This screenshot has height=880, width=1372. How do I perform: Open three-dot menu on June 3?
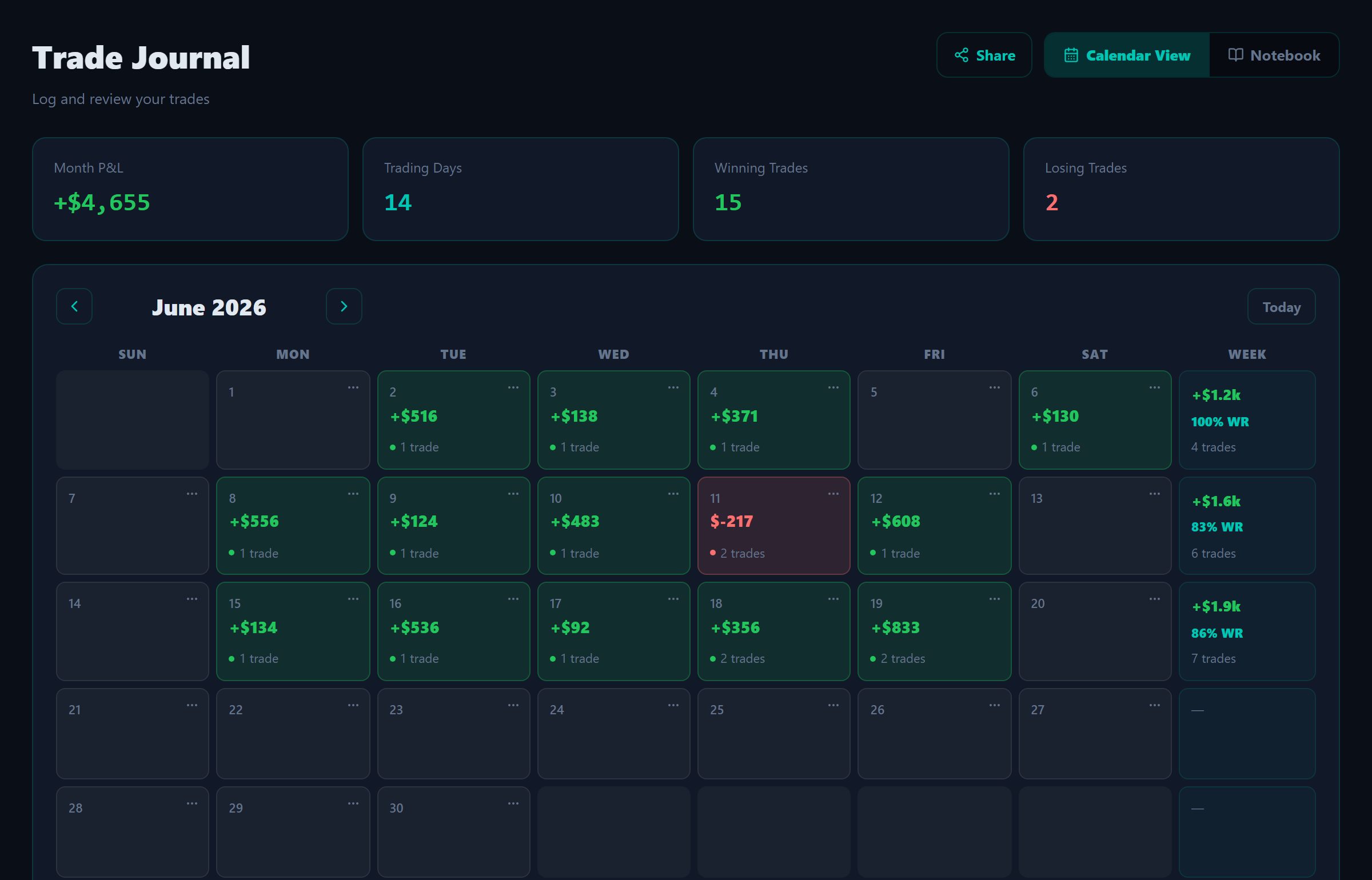pyautogui.click(x=673, y=387)
